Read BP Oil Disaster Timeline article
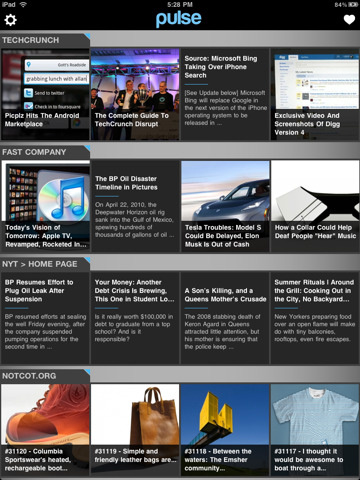Image resolution: width=360 pixels, height=480 pixels. [x=135, y=206]
